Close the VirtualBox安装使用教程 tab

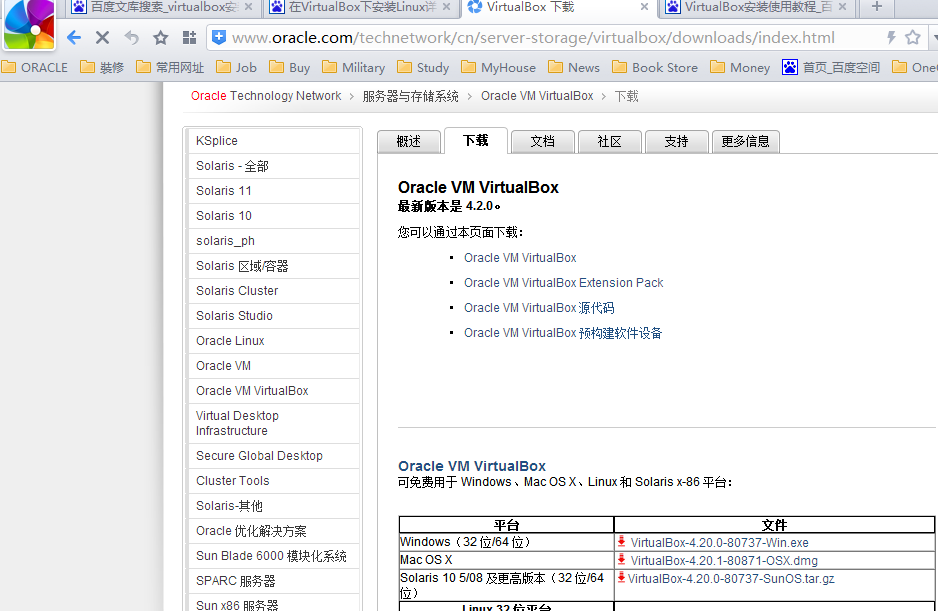(x=842, y=7)
